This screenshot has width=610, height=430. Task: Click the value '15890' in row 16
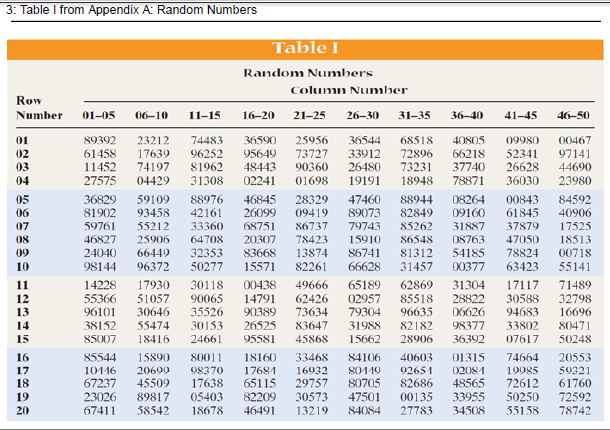(153, 357)
